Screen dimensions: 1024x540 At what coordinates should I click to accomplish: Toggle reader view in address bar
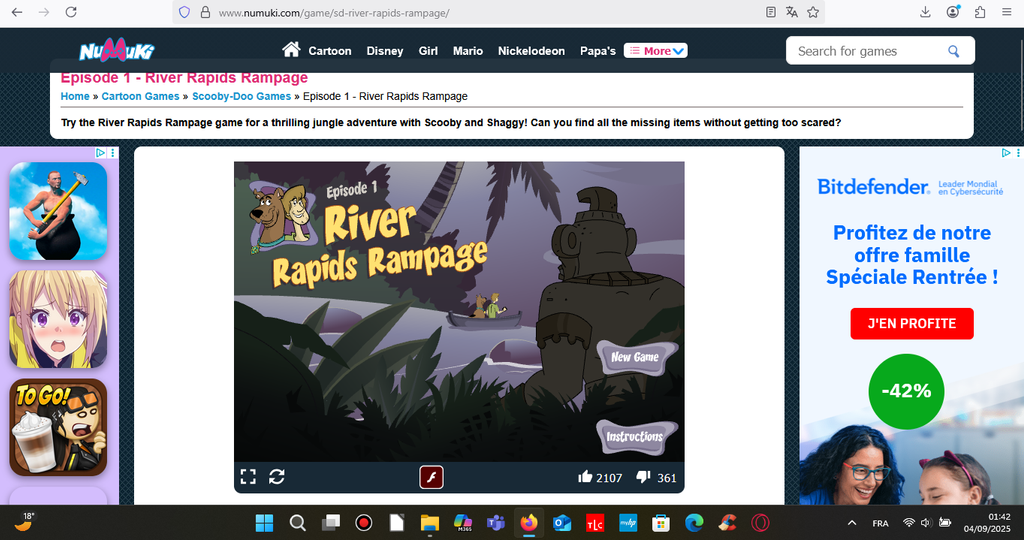770,12
